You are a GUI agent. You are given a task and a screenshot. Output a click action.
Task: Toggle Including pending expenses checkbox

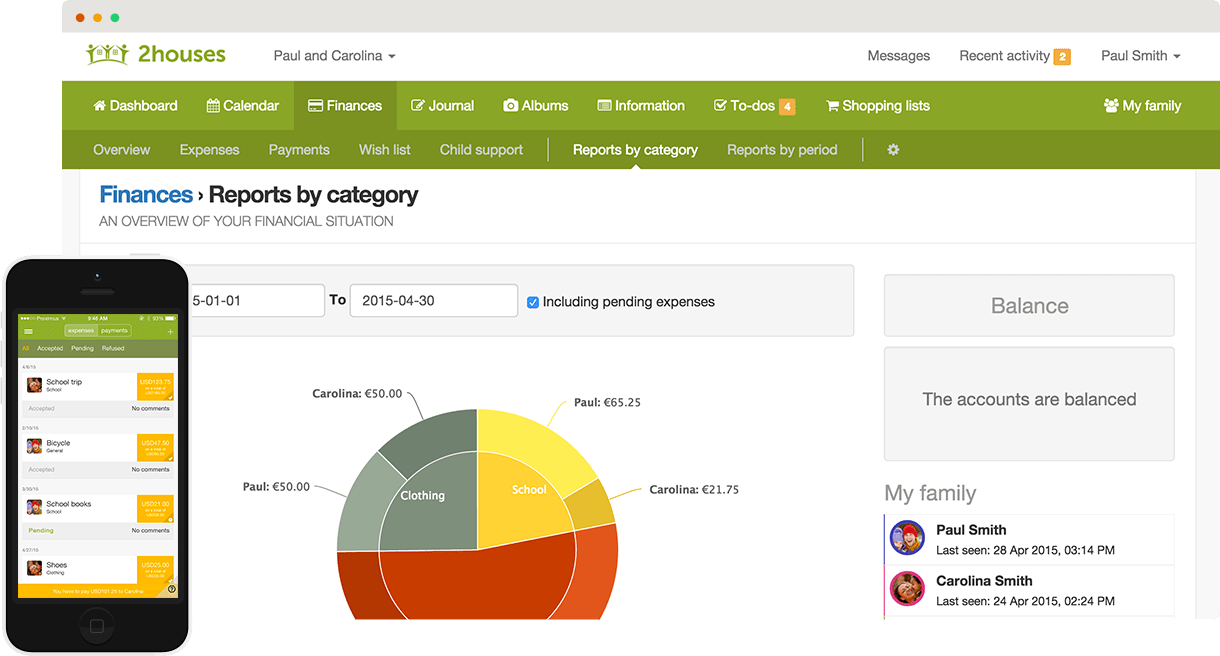(533, 301)
